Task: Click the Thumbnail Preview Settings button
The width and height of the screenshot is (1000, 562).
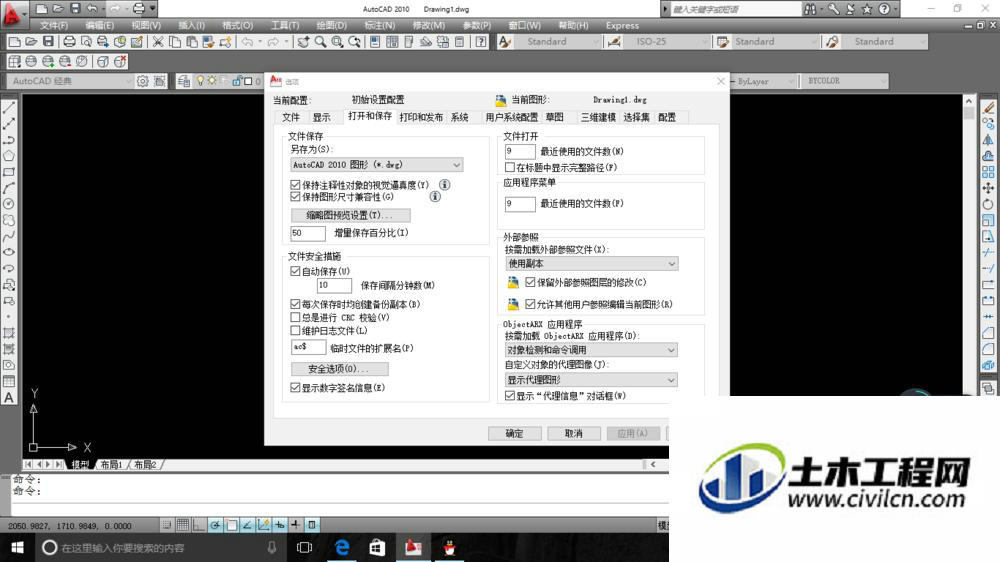Action: point(350,215)
